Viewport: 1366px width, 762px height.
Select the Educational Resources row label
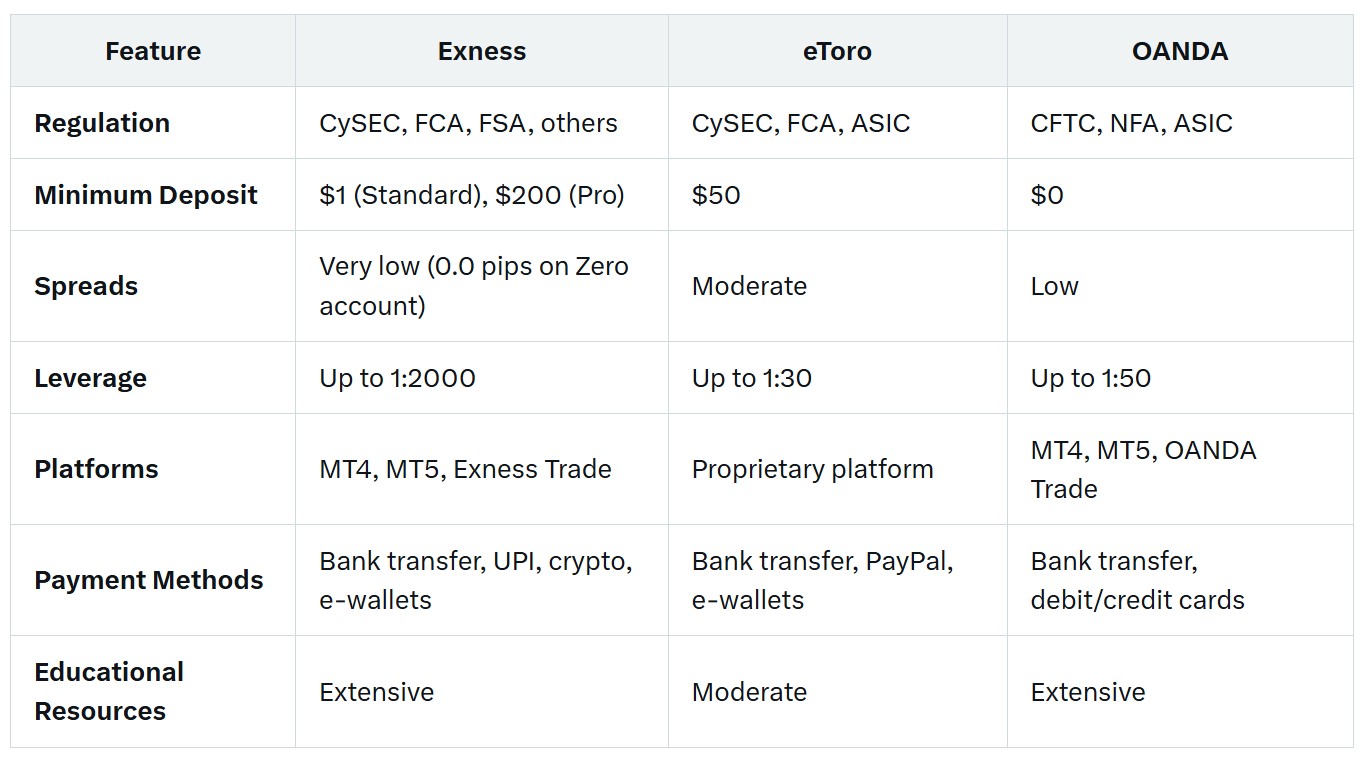[109, 691]
